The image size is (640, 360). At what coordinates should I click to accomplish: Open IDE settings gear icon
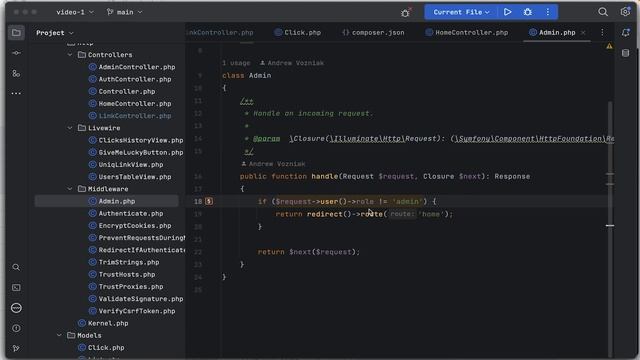point(625,12)
